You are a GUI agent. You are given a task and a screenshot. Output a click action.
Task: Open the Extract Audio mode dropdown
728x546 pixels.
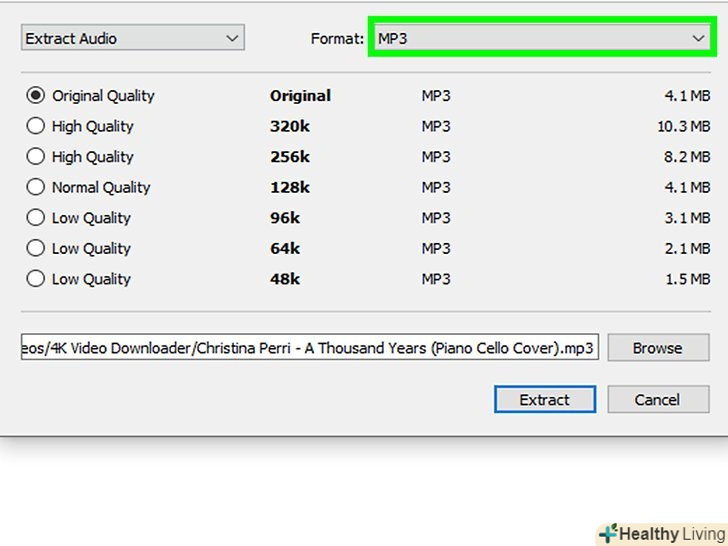(133, 38)
